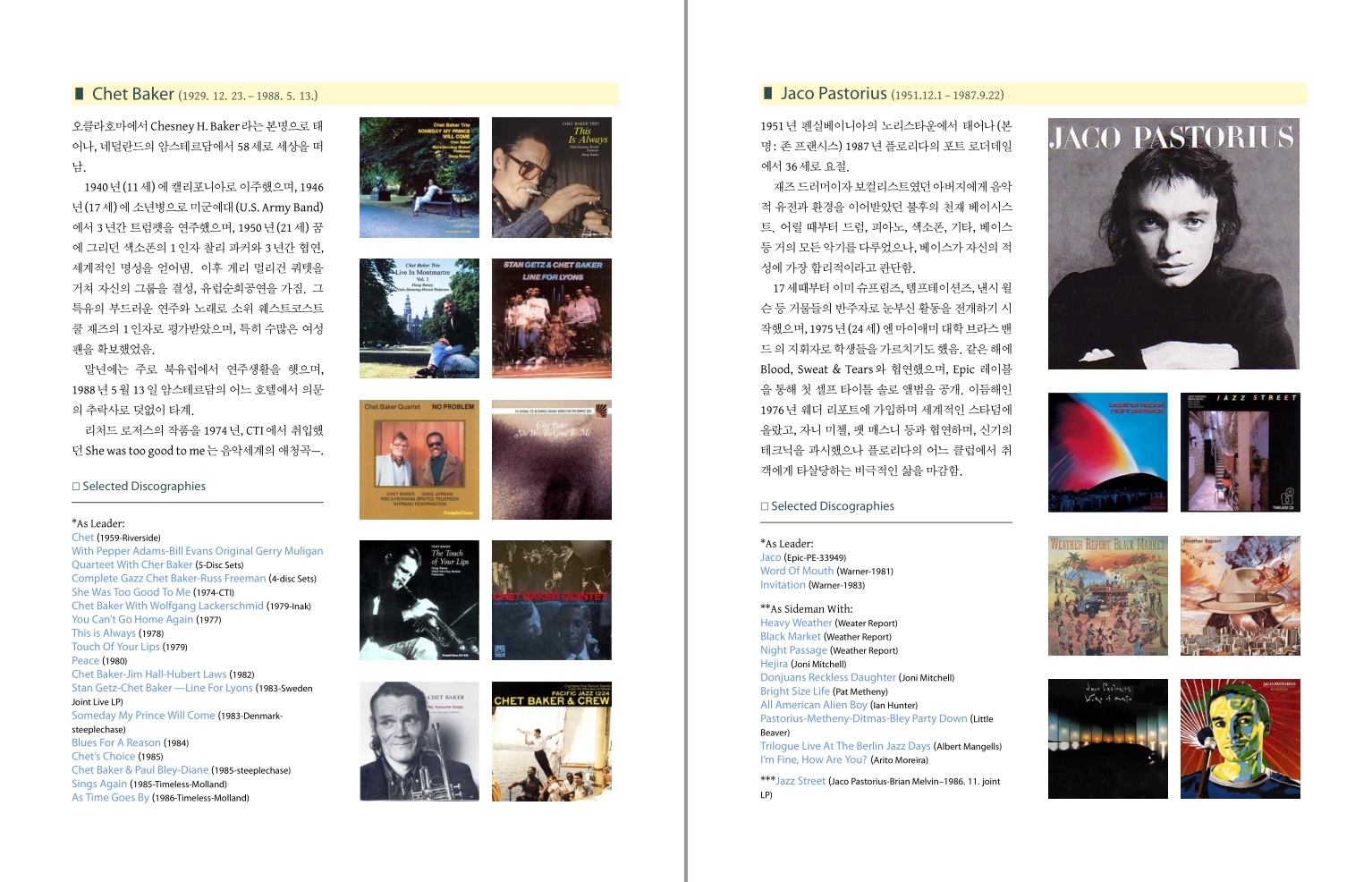Open the 'Blues For A Reason' link
Screen dimensions: 1372x882
point(116,742)
